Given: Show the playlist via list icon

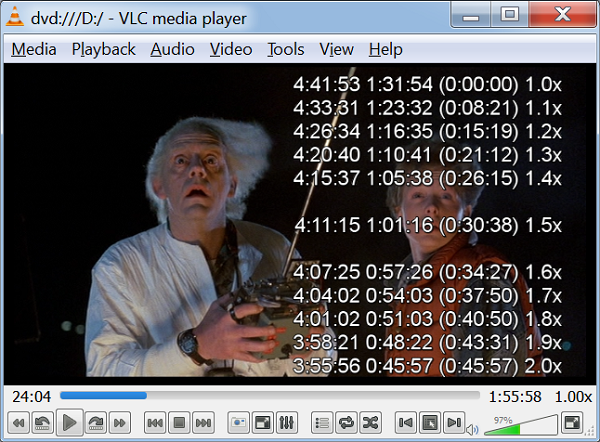Looking at the screenshot, I should pos(322,423).
